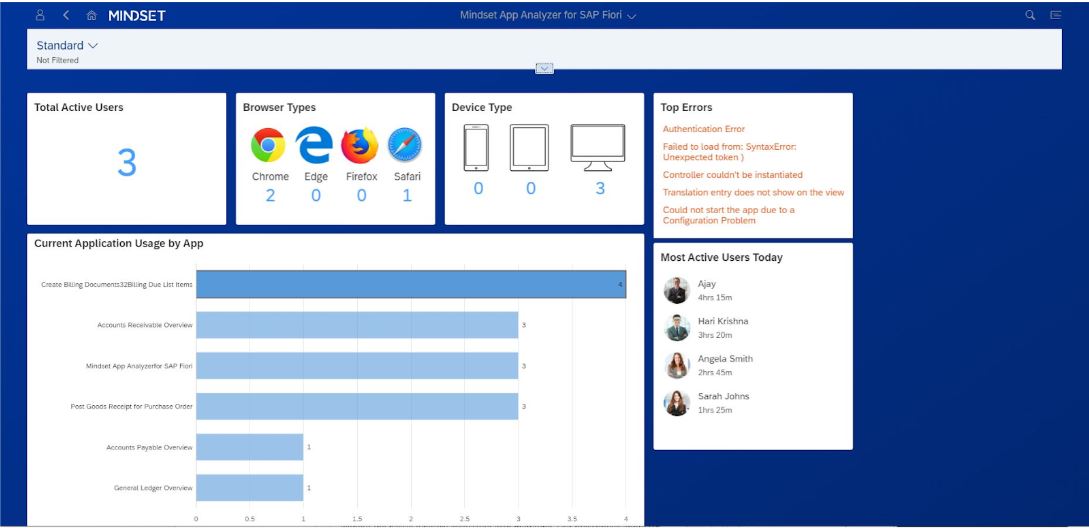Click the 4hrs 15m duration

tap(715, 298)
